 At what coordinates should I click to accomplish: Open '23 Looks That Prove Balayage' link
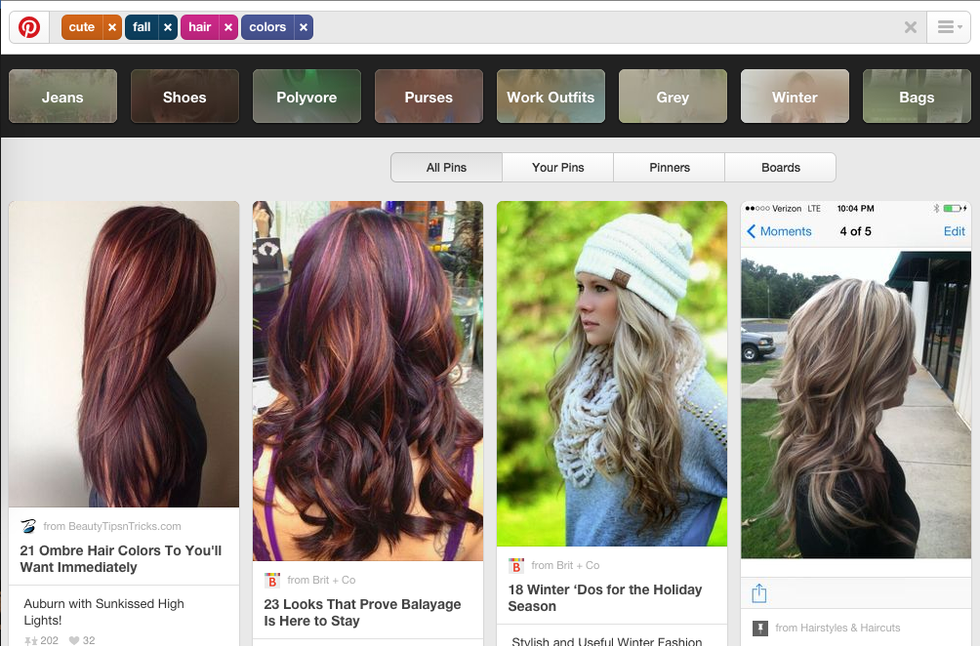pos(362,612)
